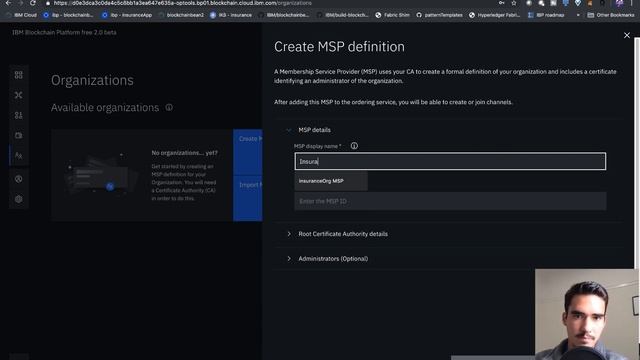Select the InsuranceOrg MSP suggestion

click(331, 181)
